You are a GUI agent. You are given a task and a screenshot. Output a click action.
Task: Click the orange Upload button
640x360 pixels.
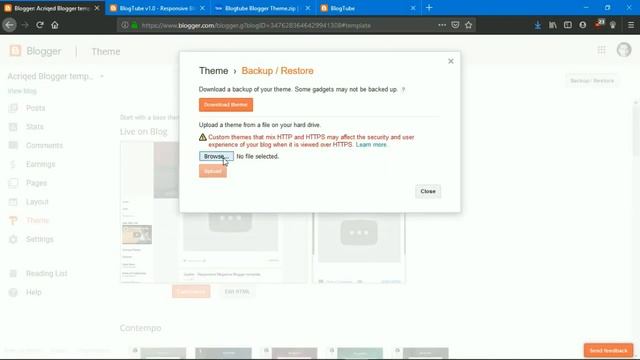click(x=213, y=171)
